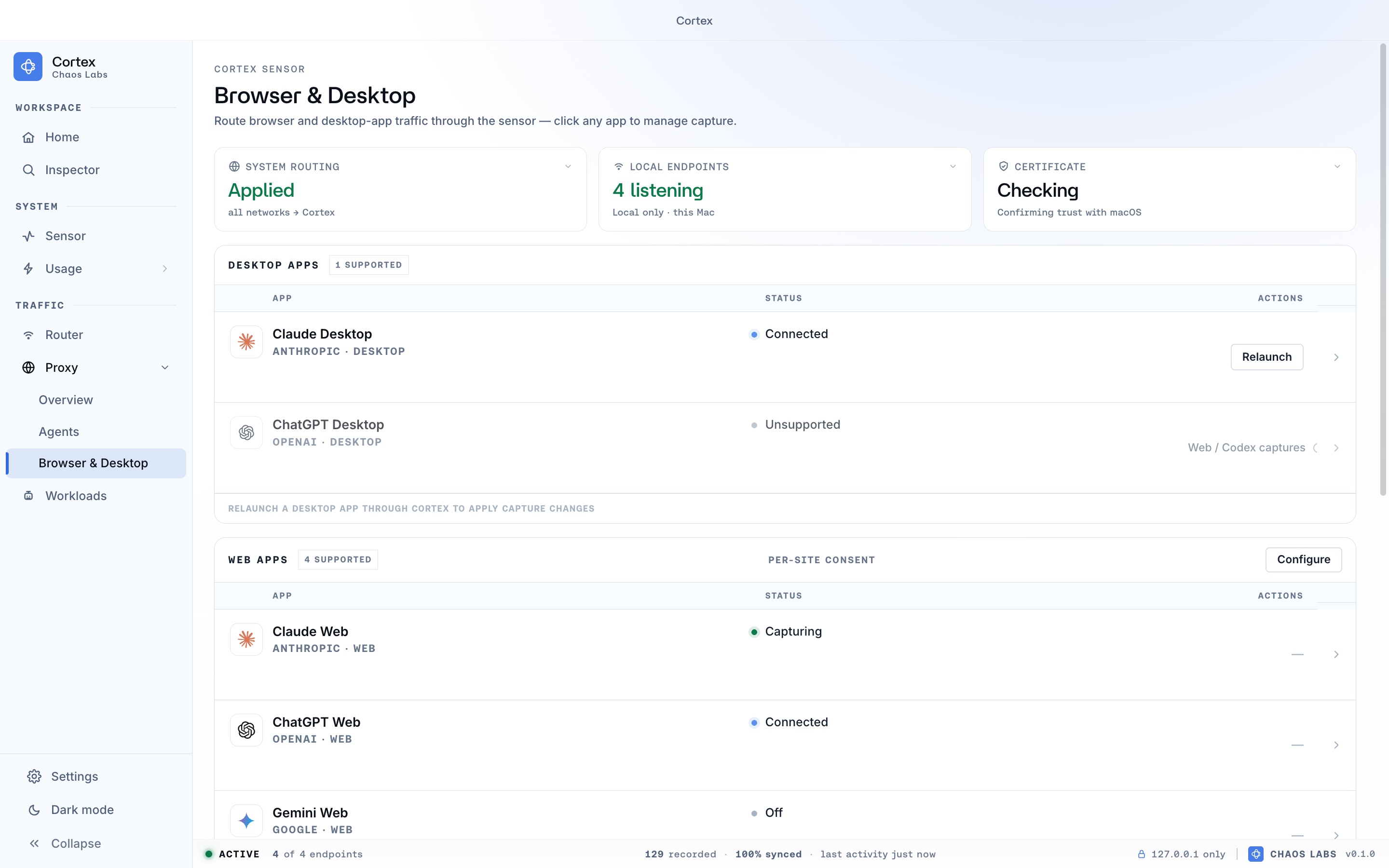Viewport: 1389px width, 868px height.
Task: Click the Home house icon
Action: [28, 137]
